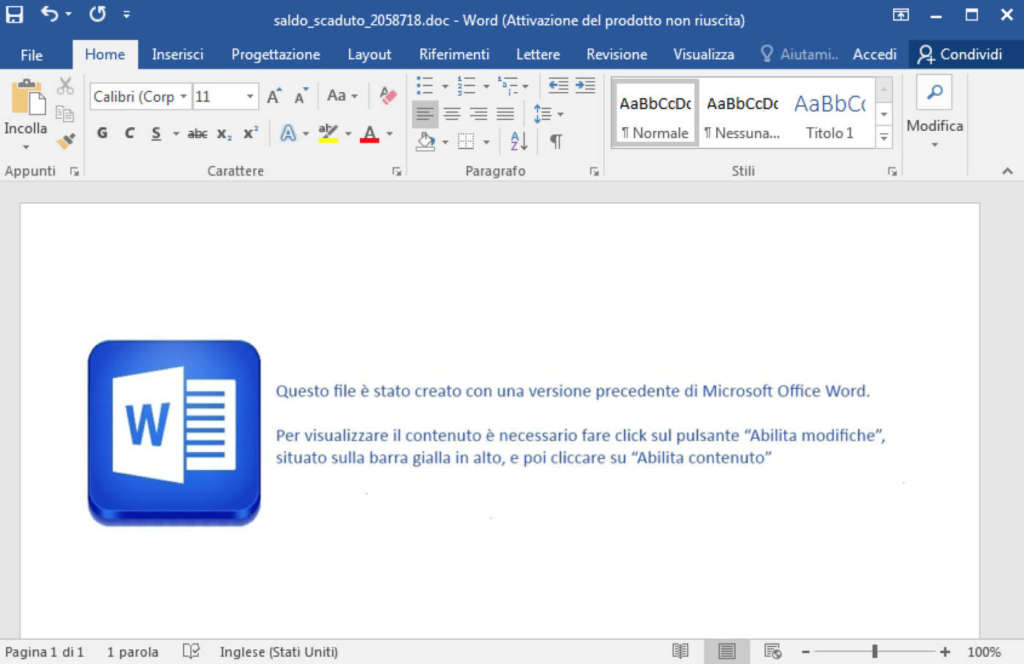Image resolution: width=1024 pixels, height=664 pixels.
Task: Open the Calibri font name dropdown
Action: pyautogui.click(x=183, y=97)
